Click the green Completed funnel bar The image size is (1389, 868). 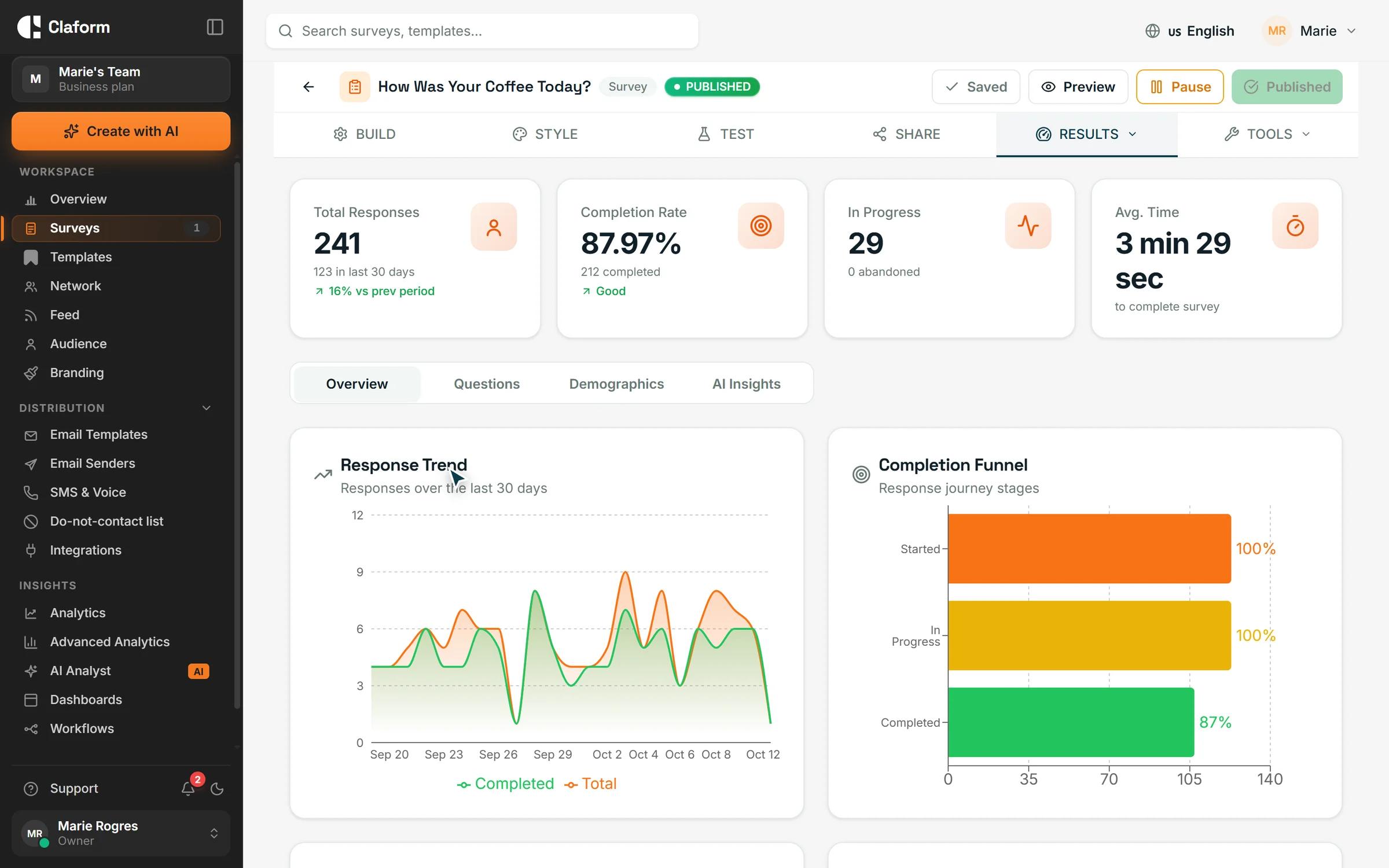tap(1071, 722)
